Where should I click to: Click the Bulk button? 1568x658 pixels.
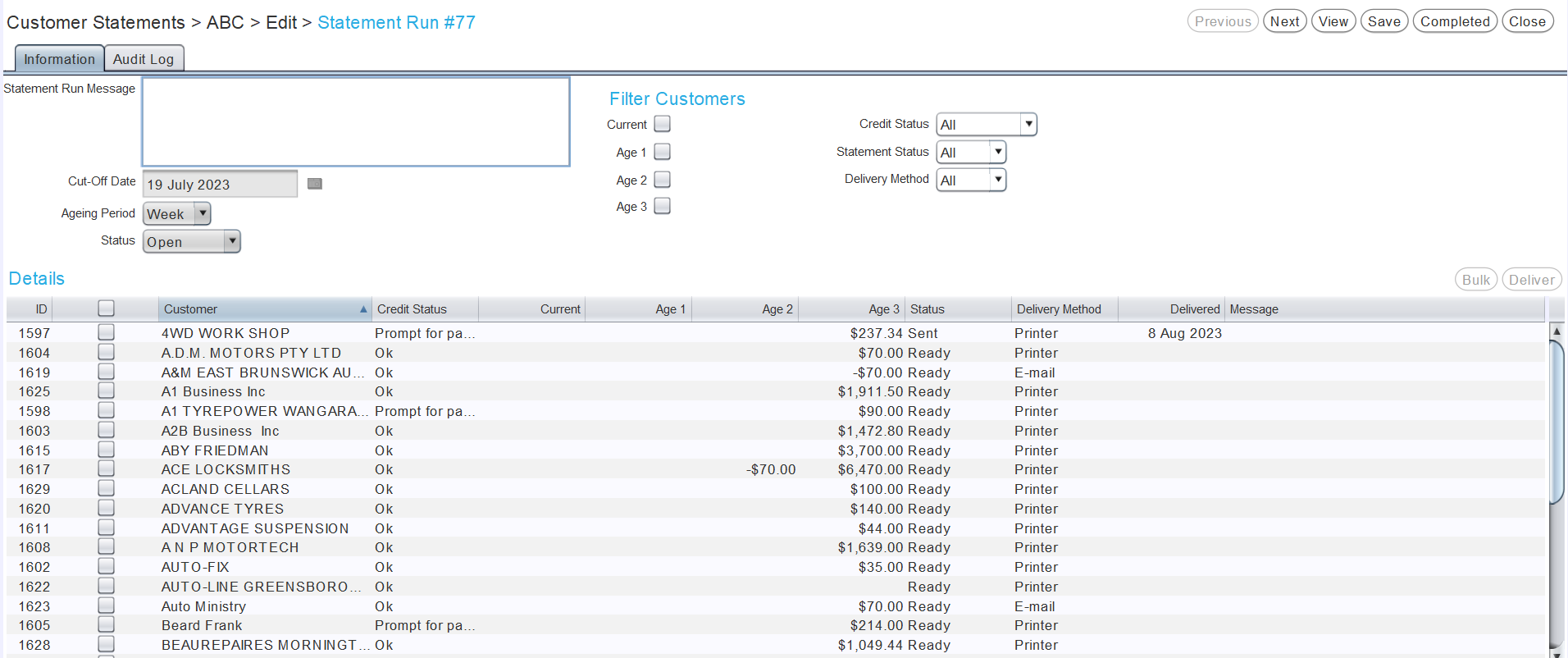tap(1476, 280)
